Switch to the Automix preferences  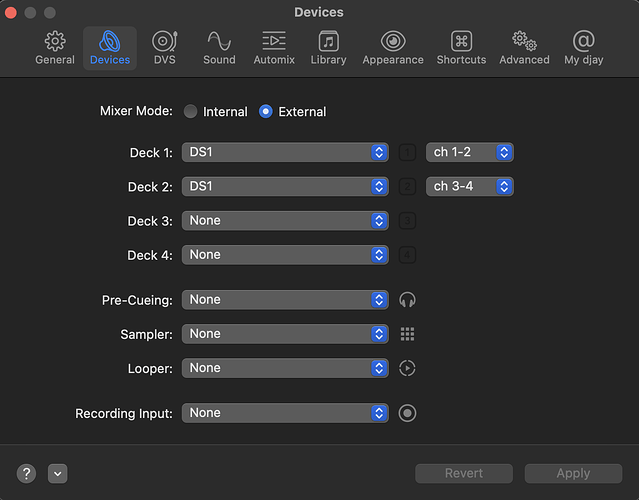point(273,47)
